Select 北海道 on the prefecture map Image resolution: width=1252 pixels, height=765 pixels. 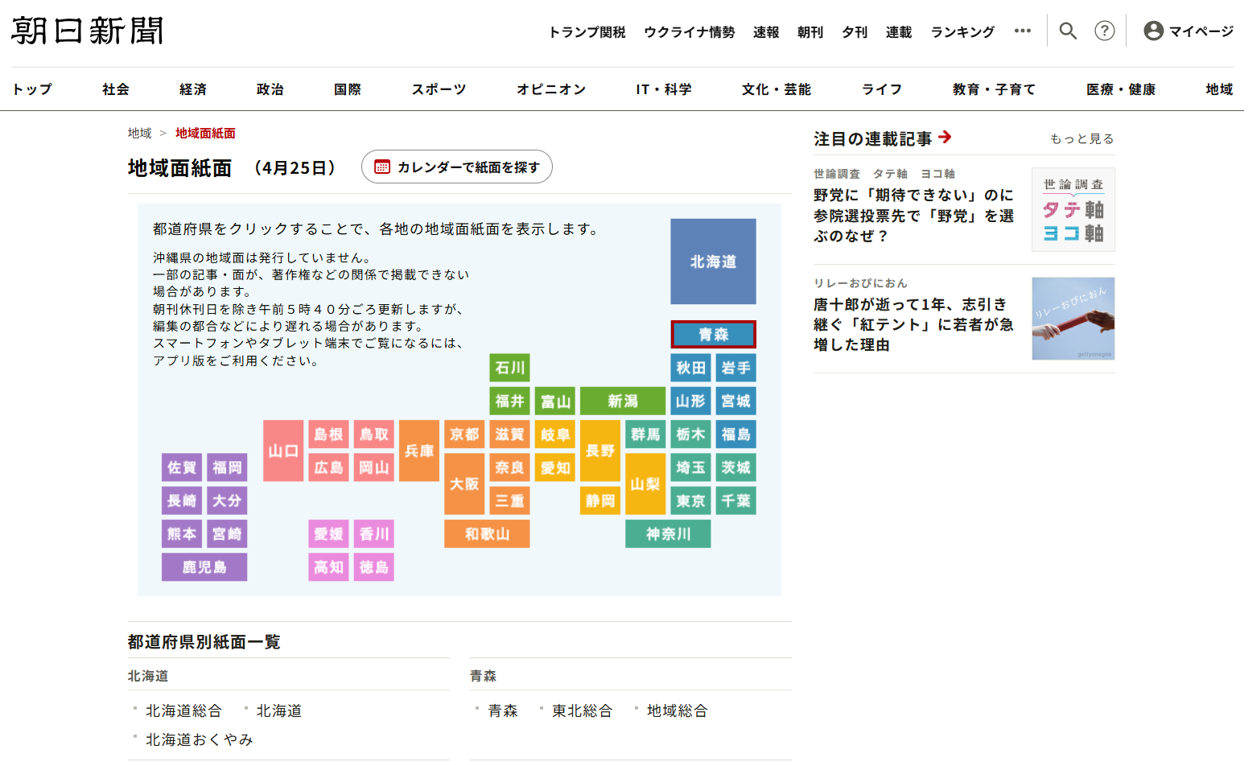718,263
